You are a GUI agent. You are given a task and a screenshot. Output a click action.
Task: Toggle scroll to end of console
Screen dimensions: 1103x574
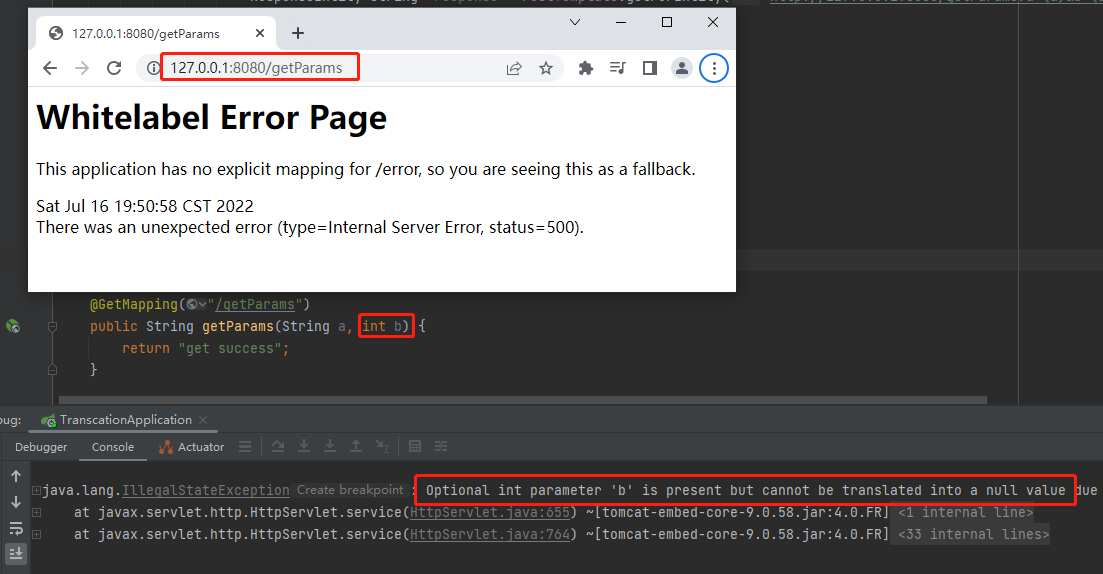click(x=16, y=553)
